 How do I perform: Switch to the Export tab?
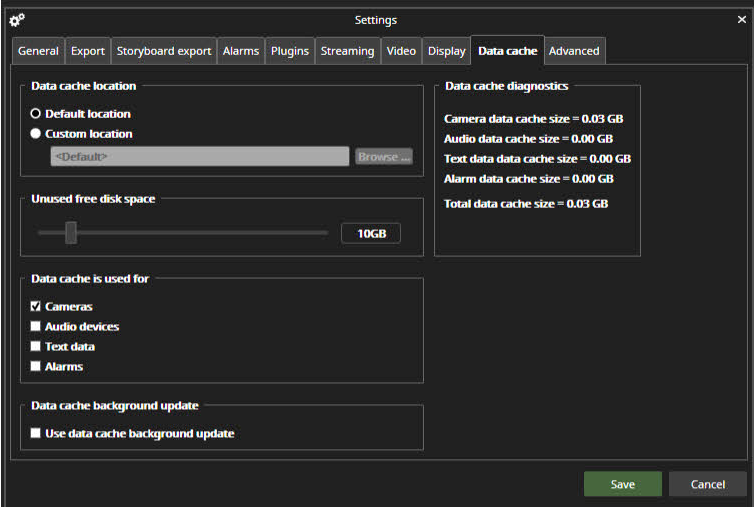[88, 51]
